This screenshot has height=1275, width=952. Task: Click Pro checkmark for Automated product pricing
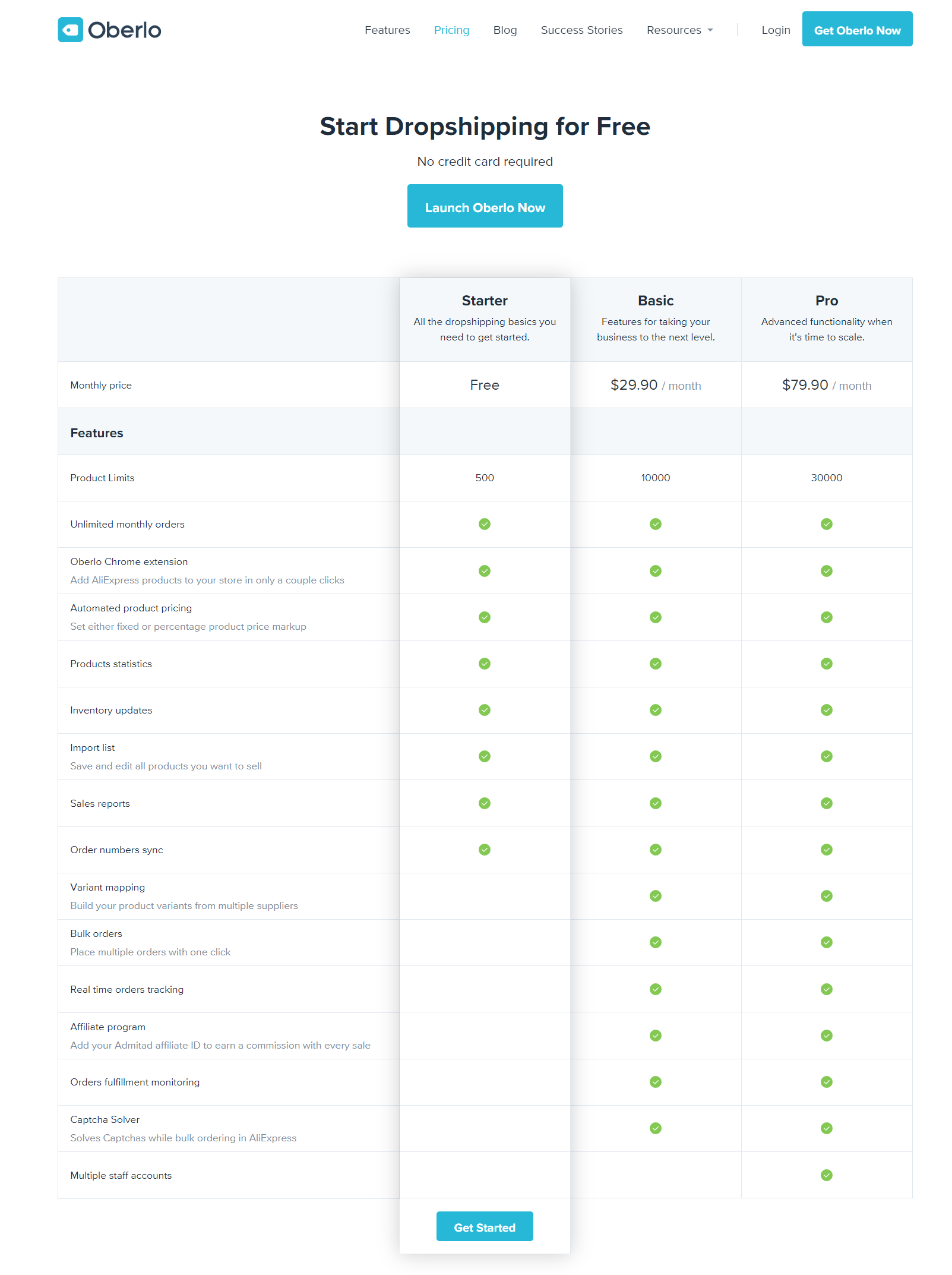(x=826, y=617)
